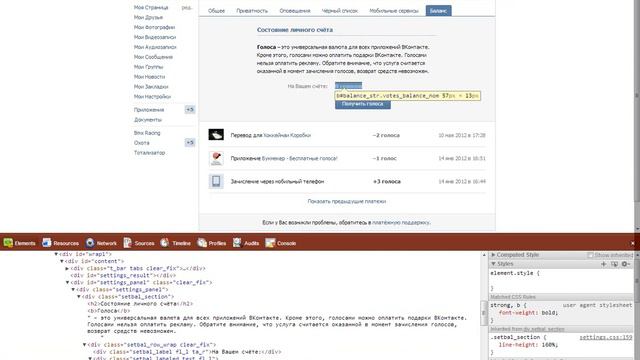This screenshot has height=360, width=640.
Task: Open the Profiles panel icon
Action: pos(202,243)
